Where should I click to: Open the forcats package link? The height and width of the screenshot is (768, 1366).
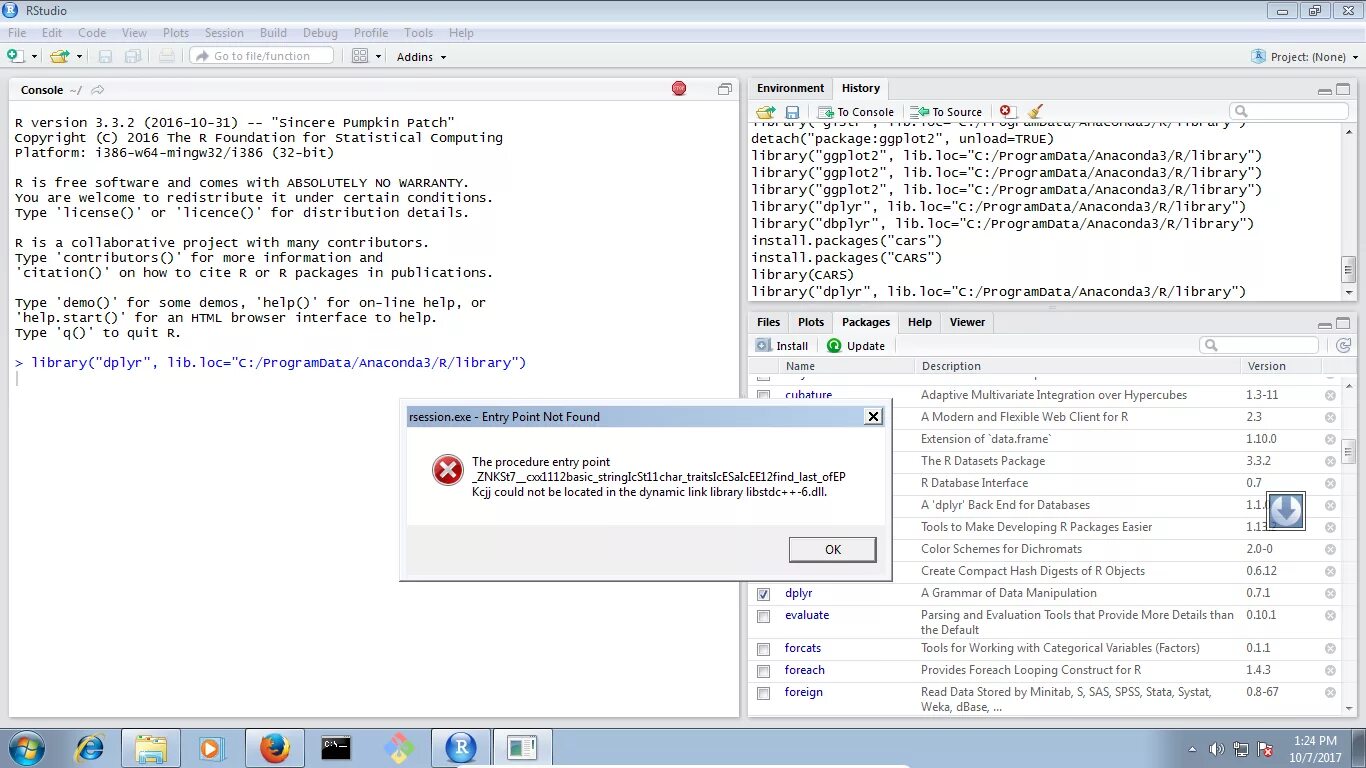[803, 648]
